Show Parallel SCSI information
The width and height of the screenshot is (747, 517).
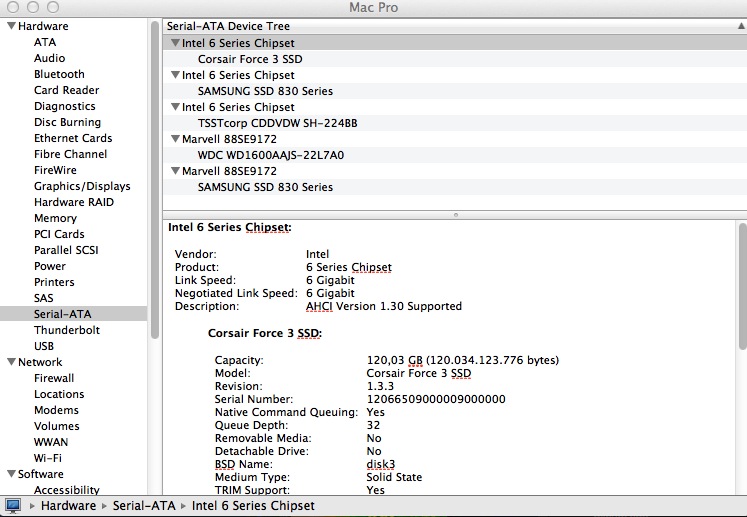tap(66, 250)
